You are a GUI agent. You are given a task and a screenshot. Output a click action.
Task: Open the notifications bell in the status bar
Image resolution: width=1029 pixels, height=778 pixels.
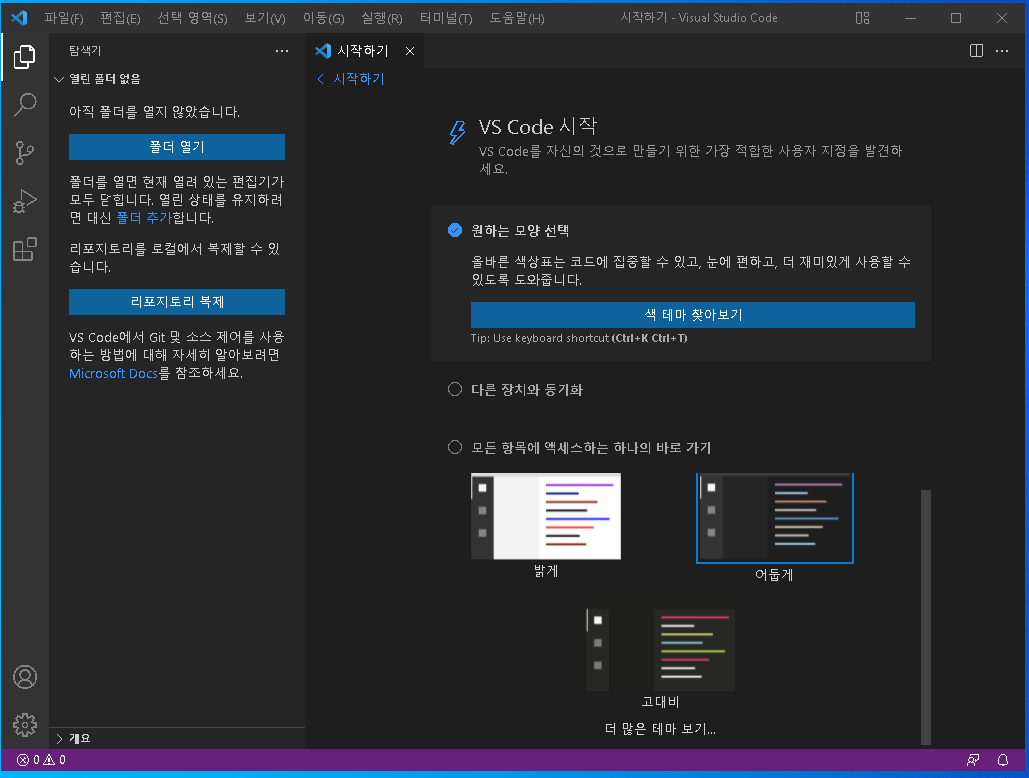tap(1003, 760)
